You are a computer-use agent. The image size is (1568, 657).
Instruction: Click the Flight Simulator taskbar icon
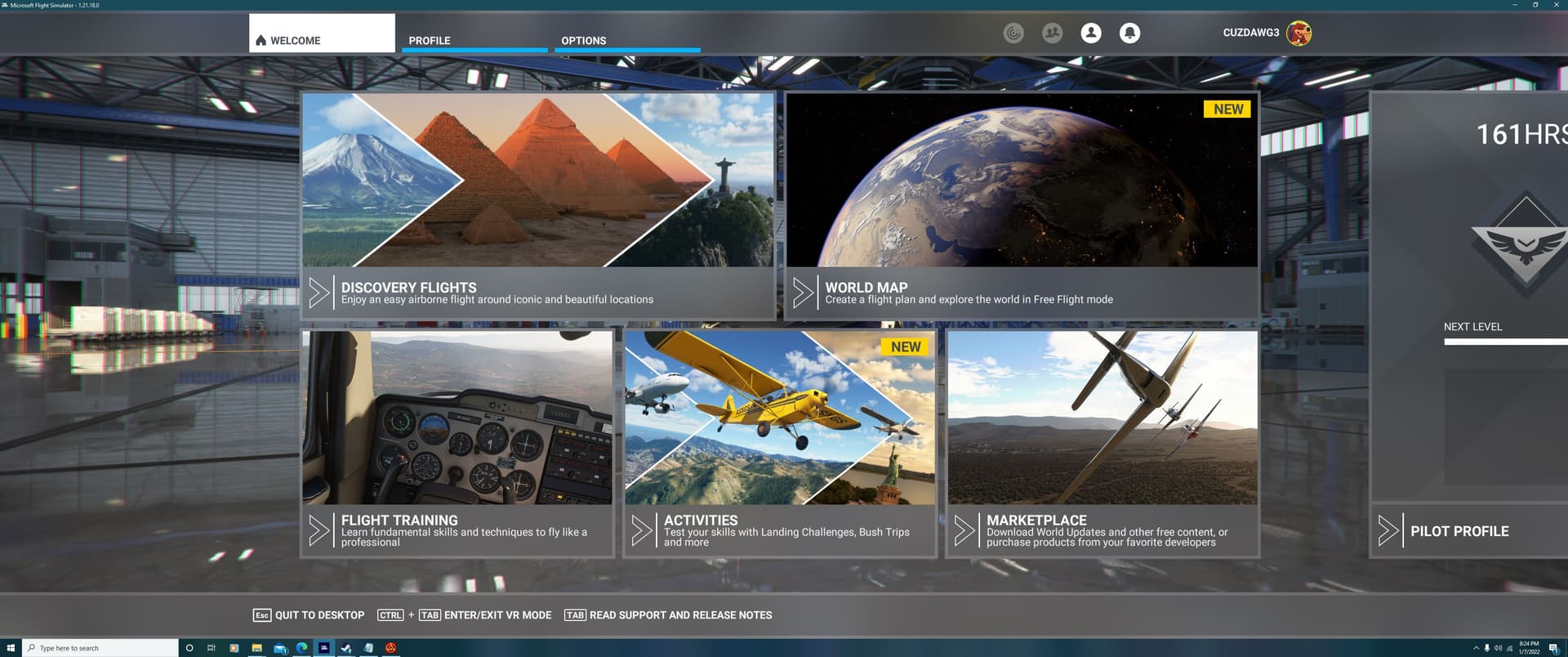(x=324, y=648)
